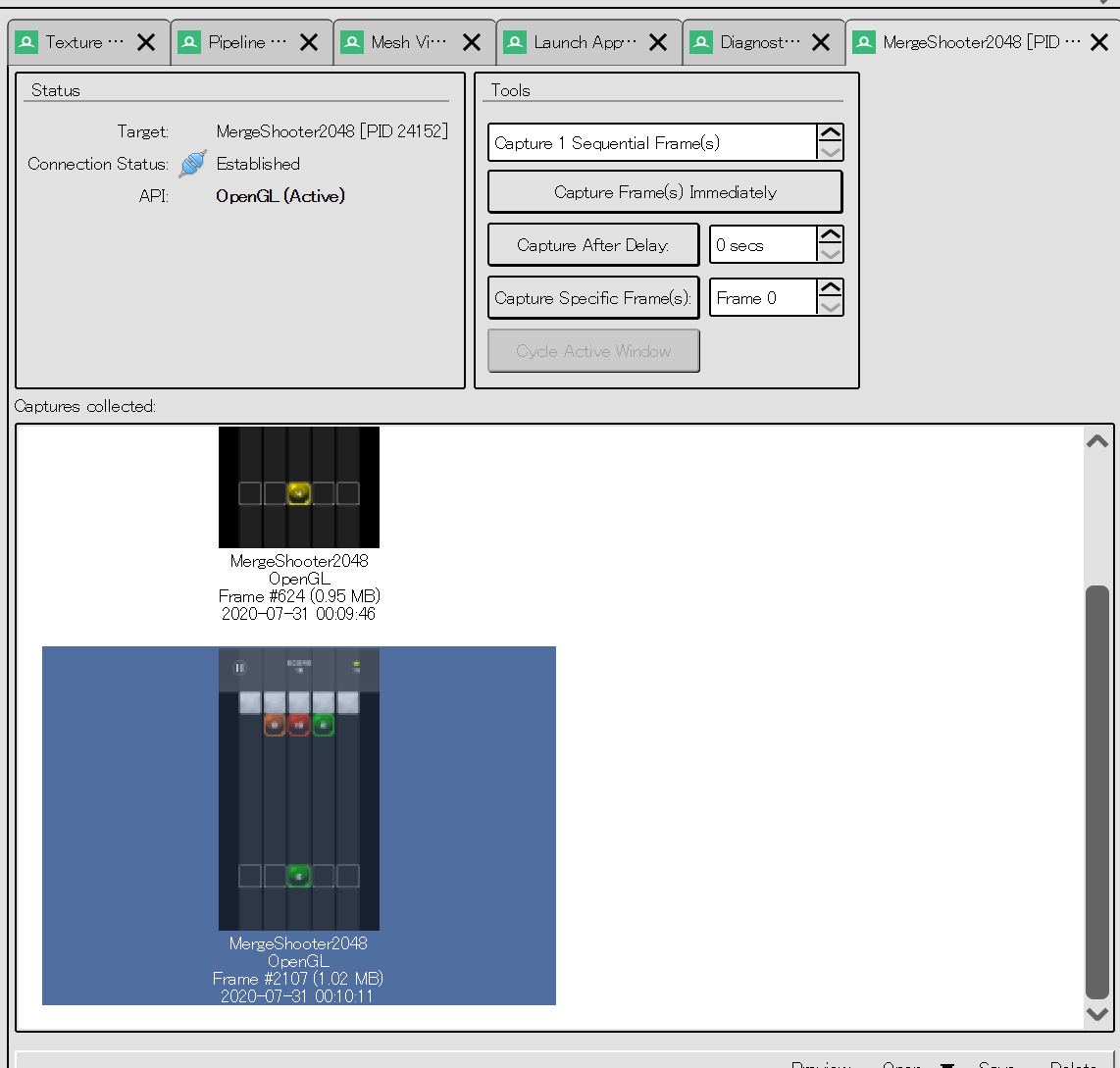Image resolution: width=1120 pixels, height=1068 pixels.
Task: Select the Frame #624 capture thumbnail
Action: point(298,487)
